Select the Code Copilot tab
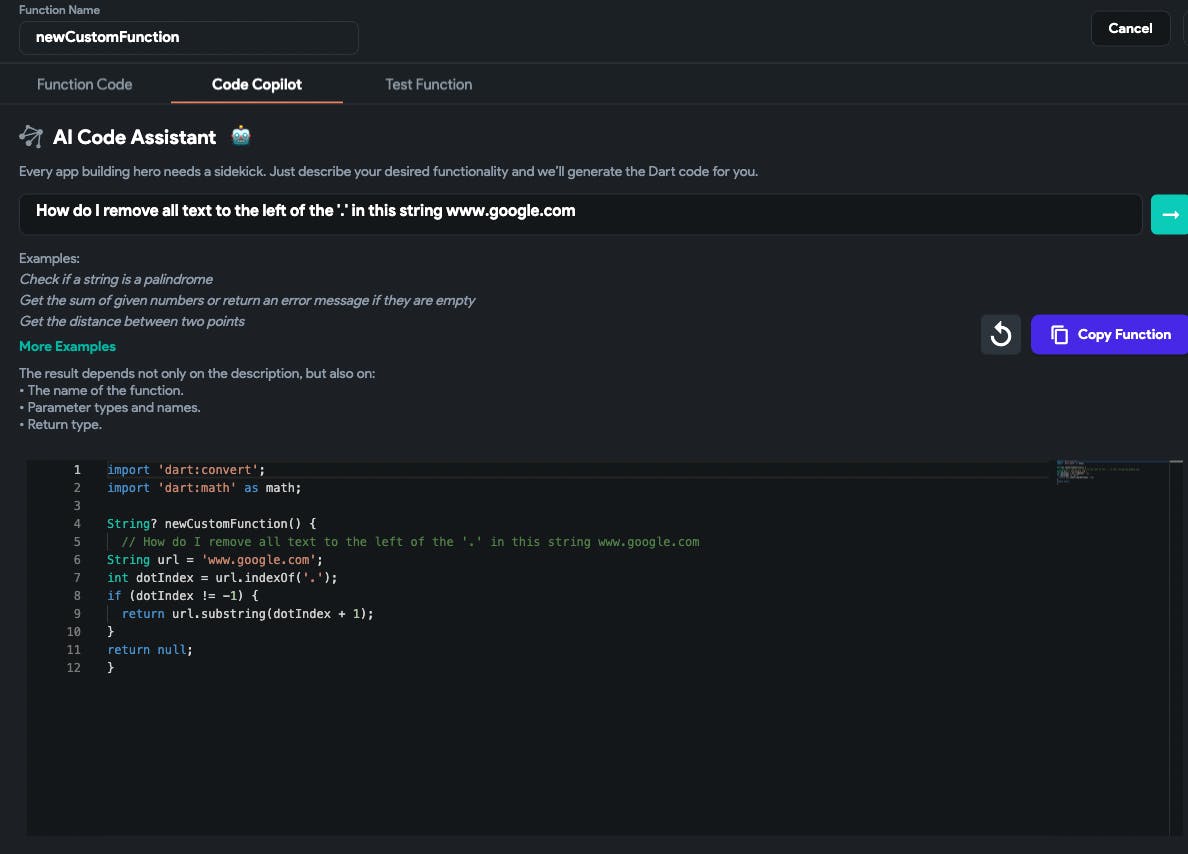 (x=257, y=84)
